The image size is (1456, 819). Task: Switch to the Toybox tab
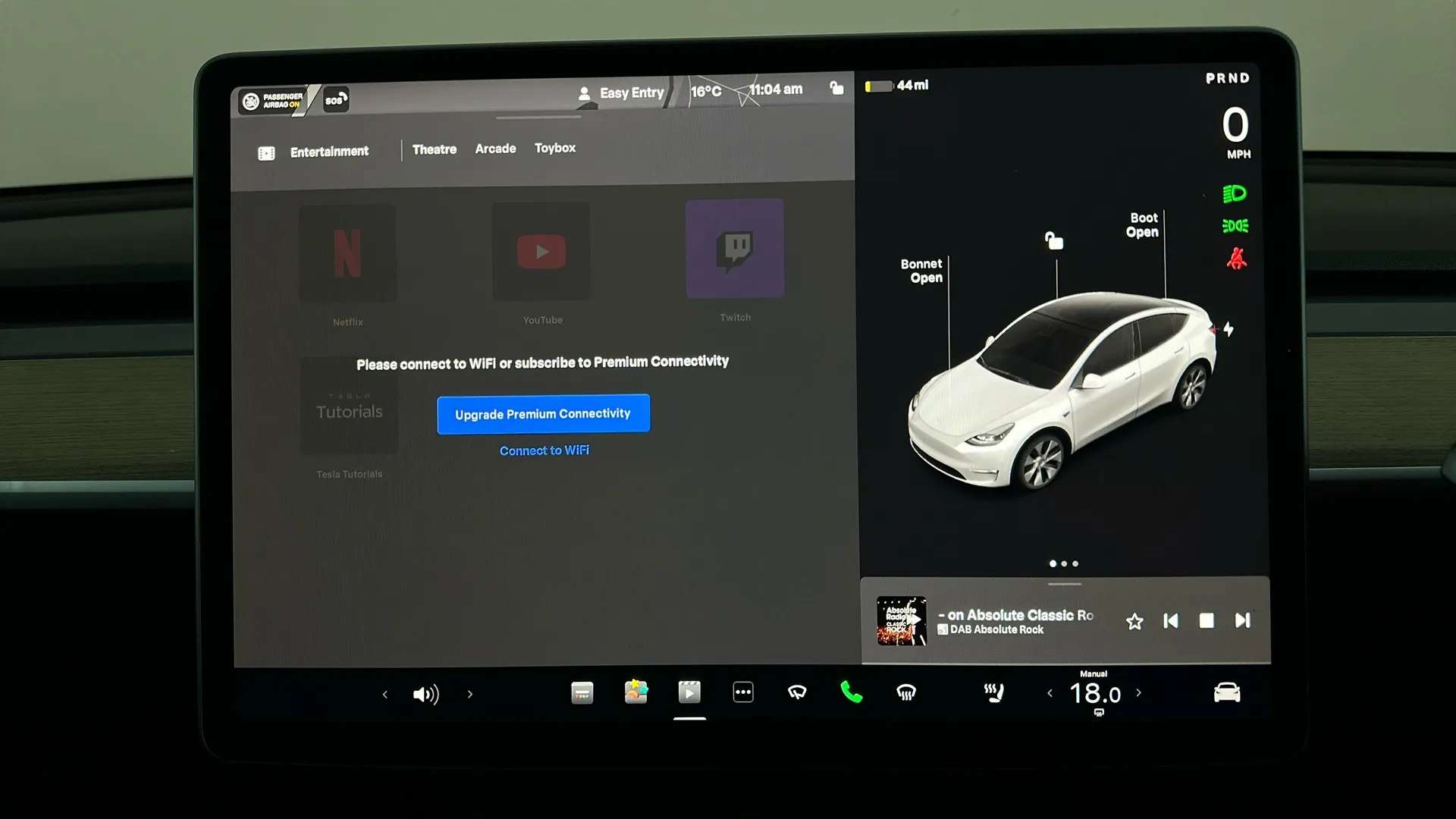click(x=555, y=148)
